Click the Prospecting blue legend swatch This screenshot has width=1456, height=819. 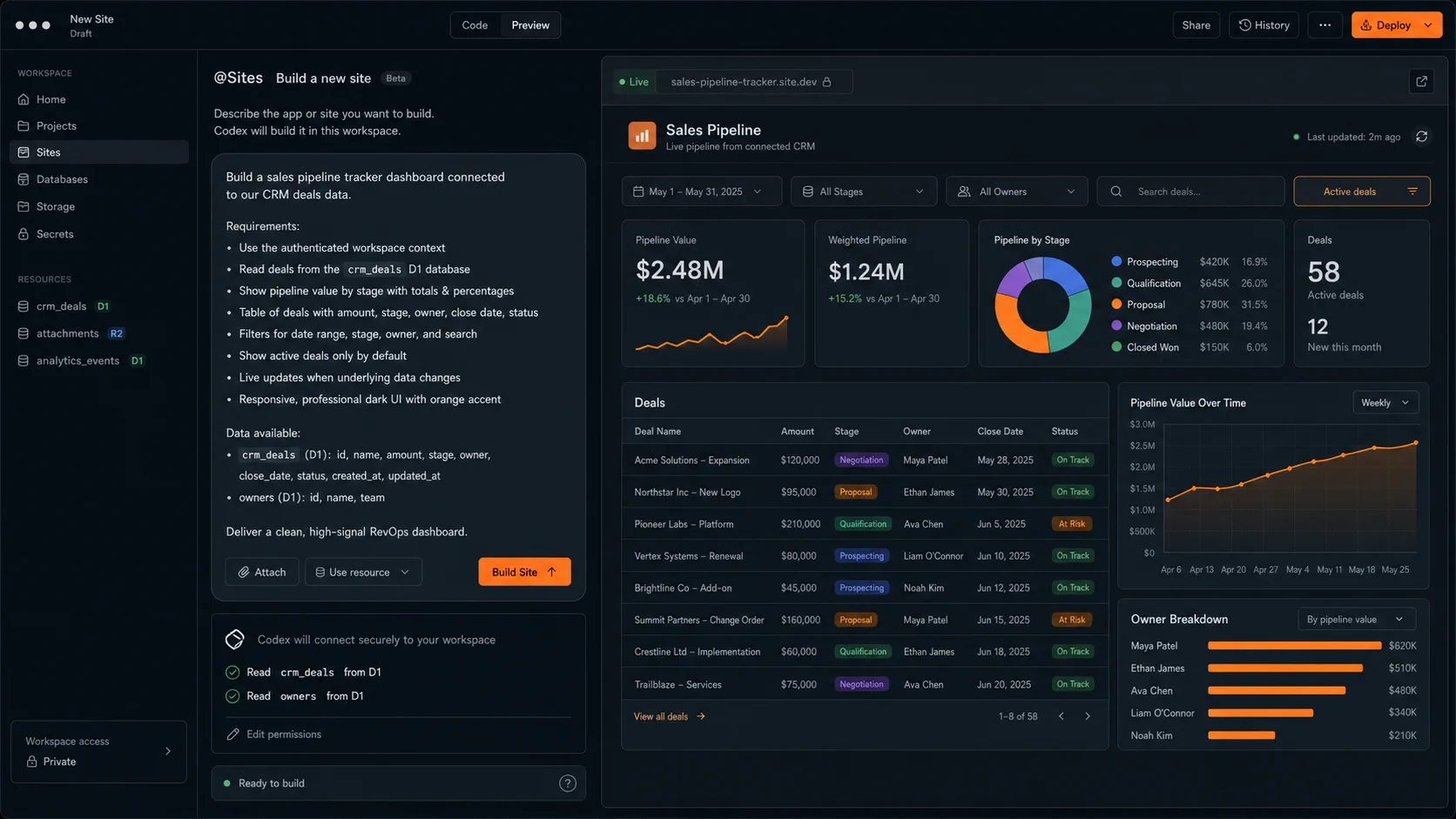1116,261
